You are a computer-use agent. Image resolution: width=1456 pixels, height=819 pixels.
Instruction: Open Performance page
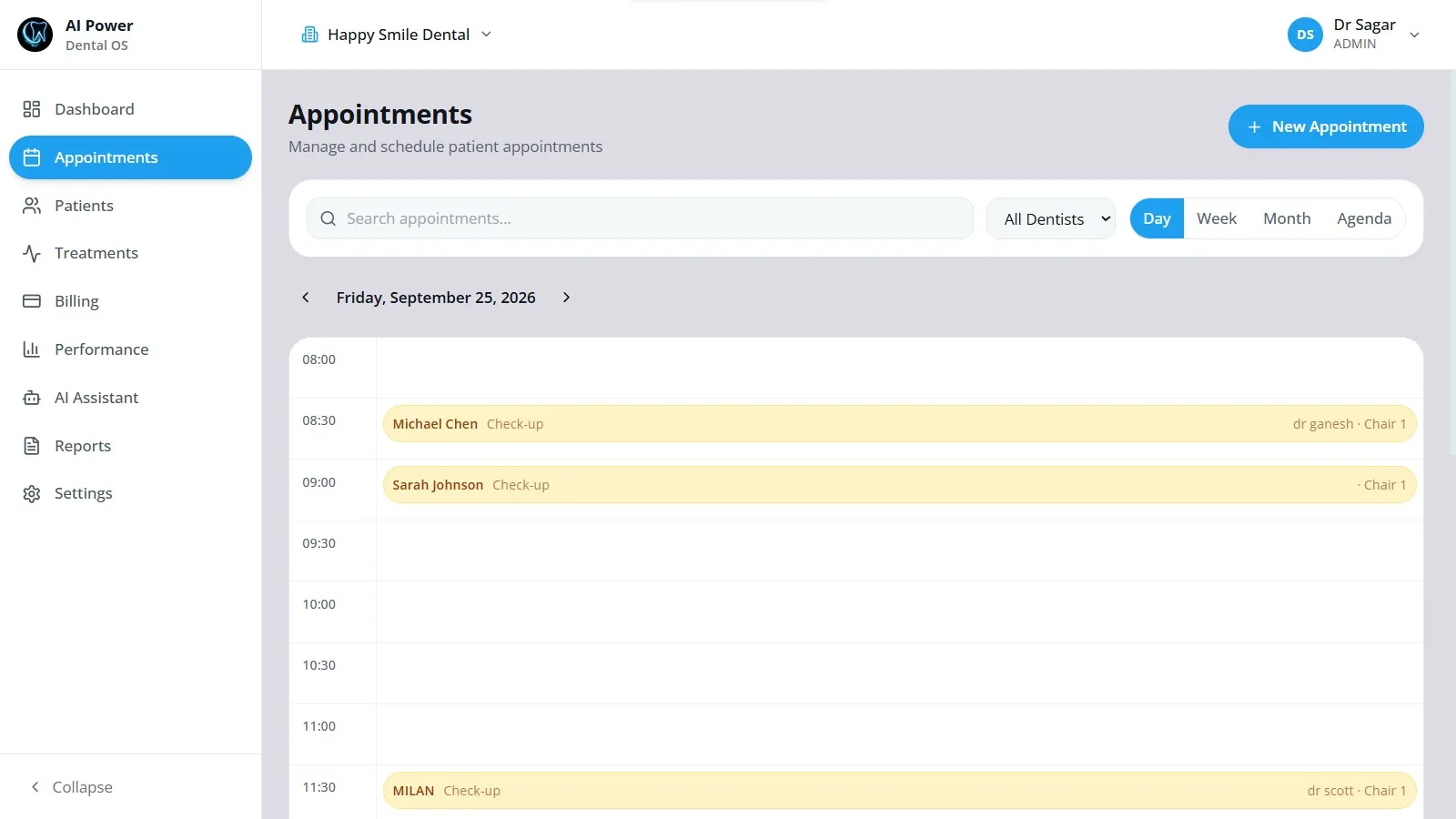pyautogui.click(x=130, y=349)
